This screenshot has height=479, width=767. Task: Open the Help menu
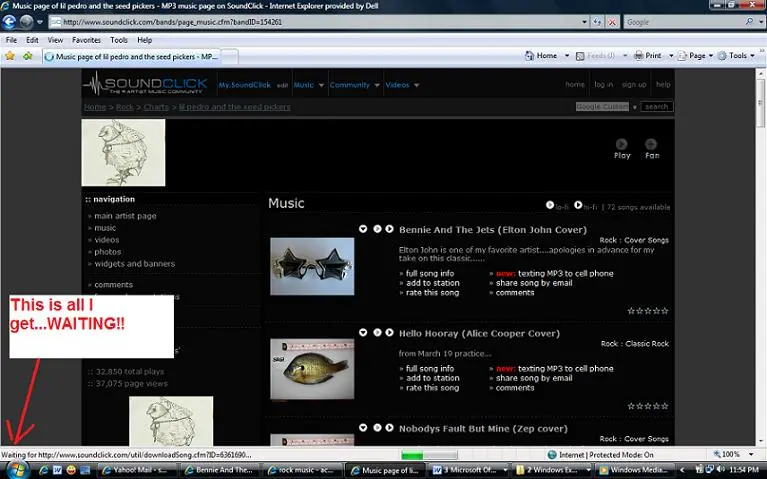click(x=144, y=40)
